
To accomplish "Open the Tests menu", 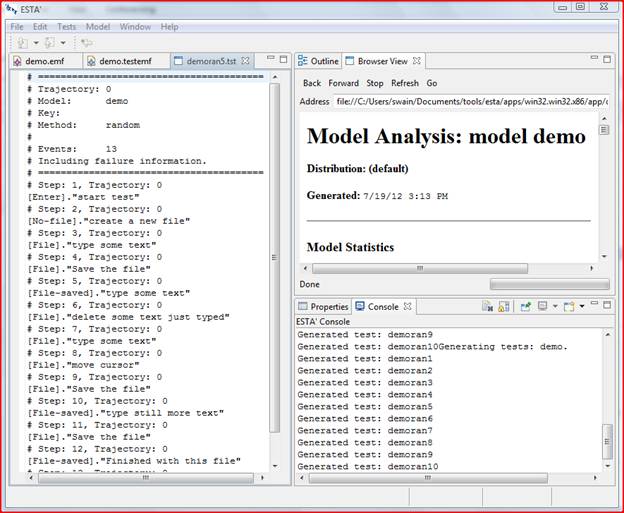I will (x=66, y=26).
